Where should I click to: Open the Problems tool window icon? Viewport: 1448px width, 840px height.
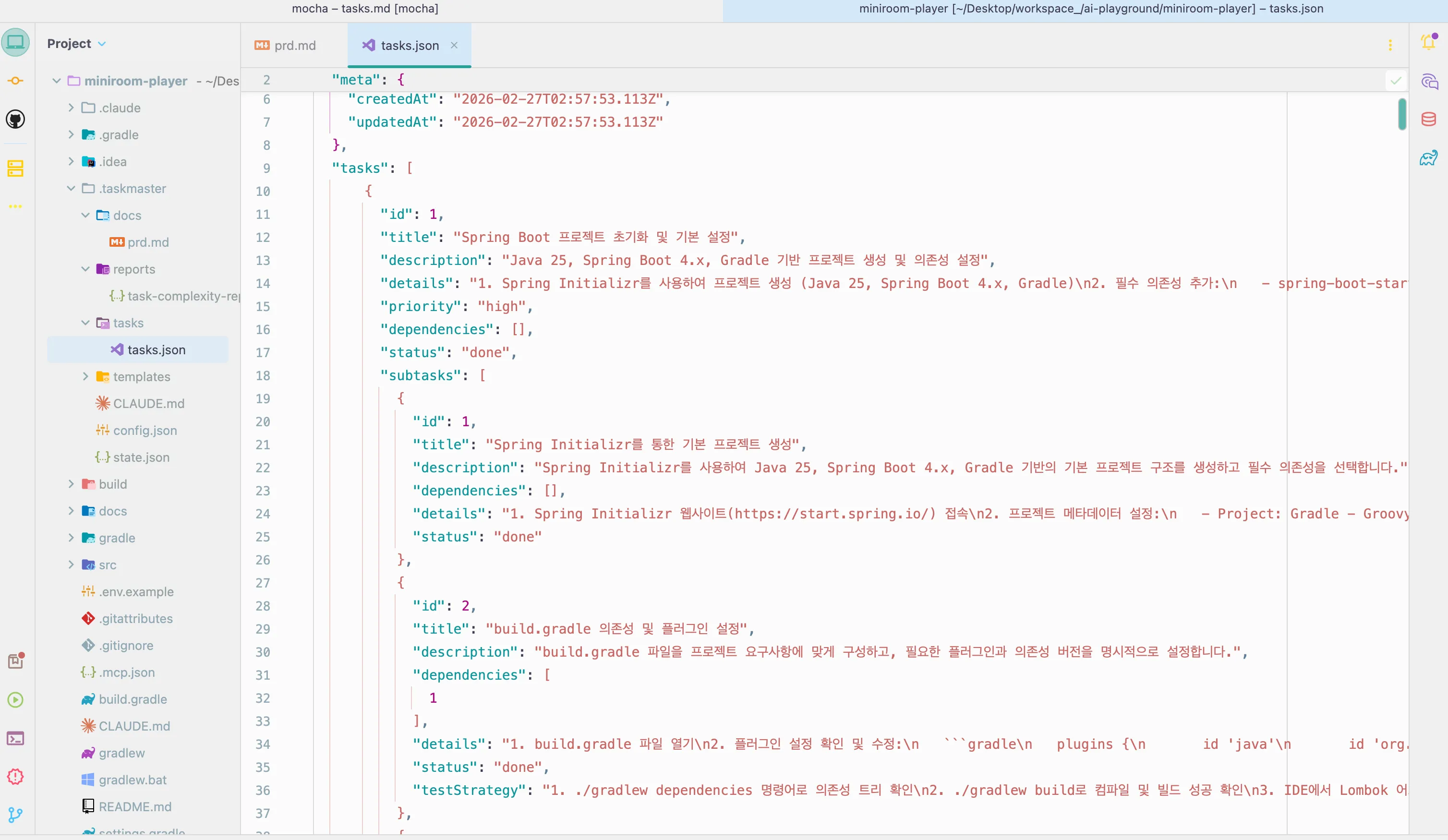15,777
